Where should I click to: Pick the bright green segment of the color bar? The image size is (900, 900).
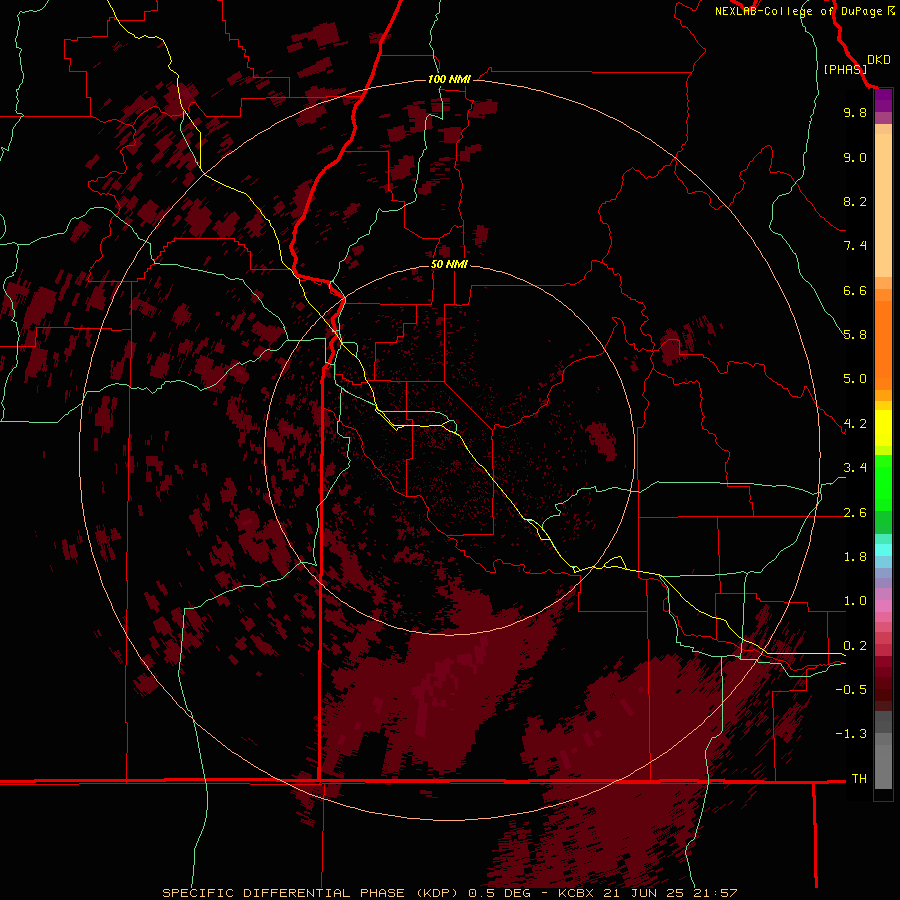883,483
